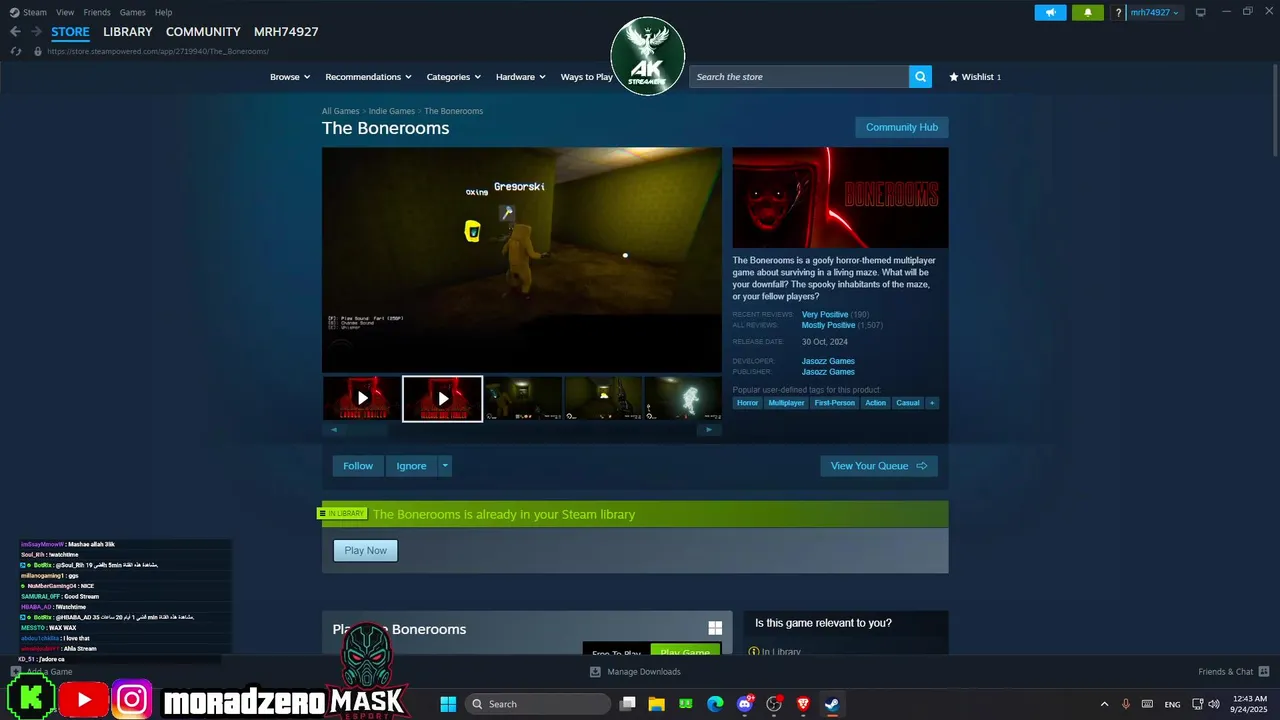Open the notifications bell icon

click(1088, 12)
